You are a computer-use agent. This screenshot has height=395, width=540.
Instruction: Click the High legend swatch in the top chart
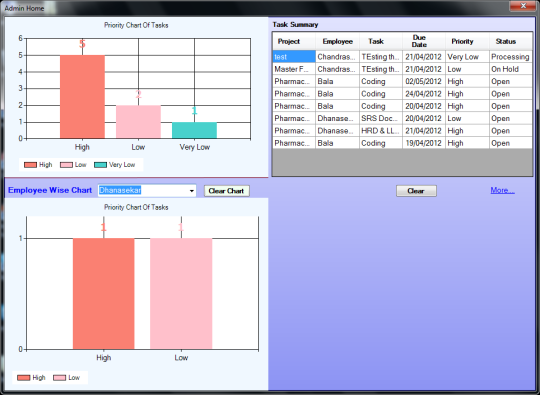(30, 165)
